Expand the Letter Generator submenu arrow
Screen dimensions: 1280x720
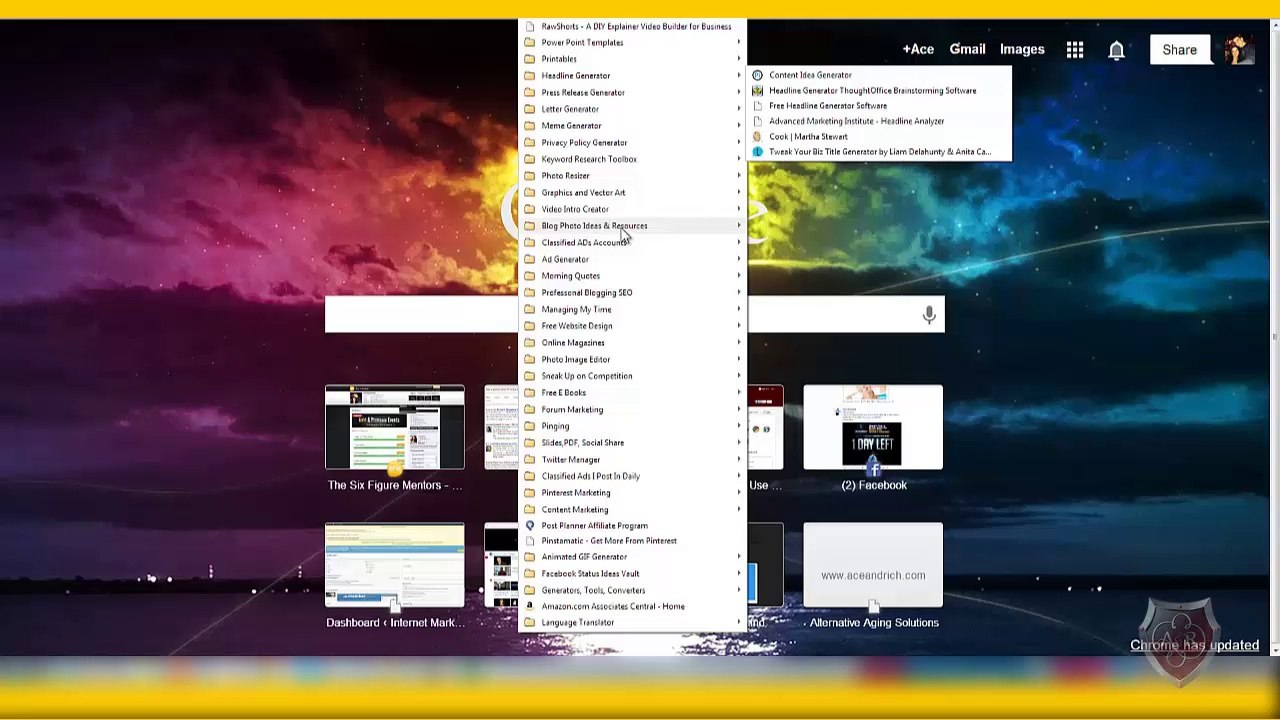739,109
